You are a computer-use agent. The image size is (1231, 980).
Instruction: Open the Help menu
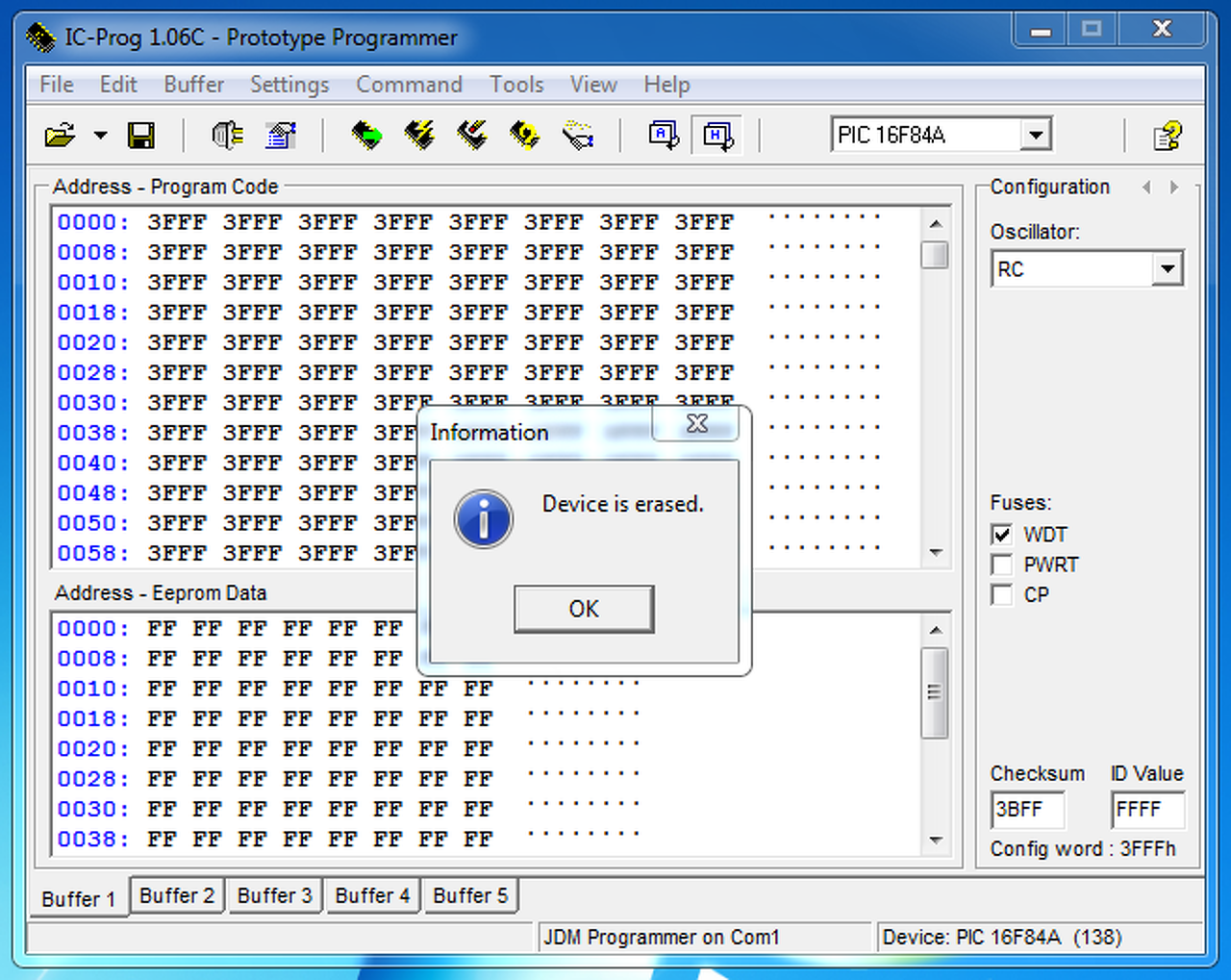click(666, 85)
